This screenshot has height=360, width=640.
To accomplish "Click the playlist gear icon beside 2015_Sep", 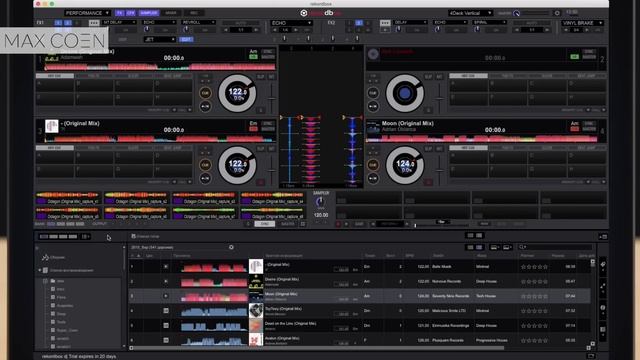I will (231, 247).
